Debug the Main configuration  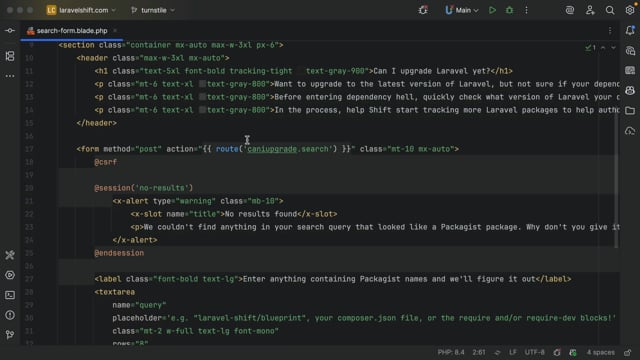509,10
